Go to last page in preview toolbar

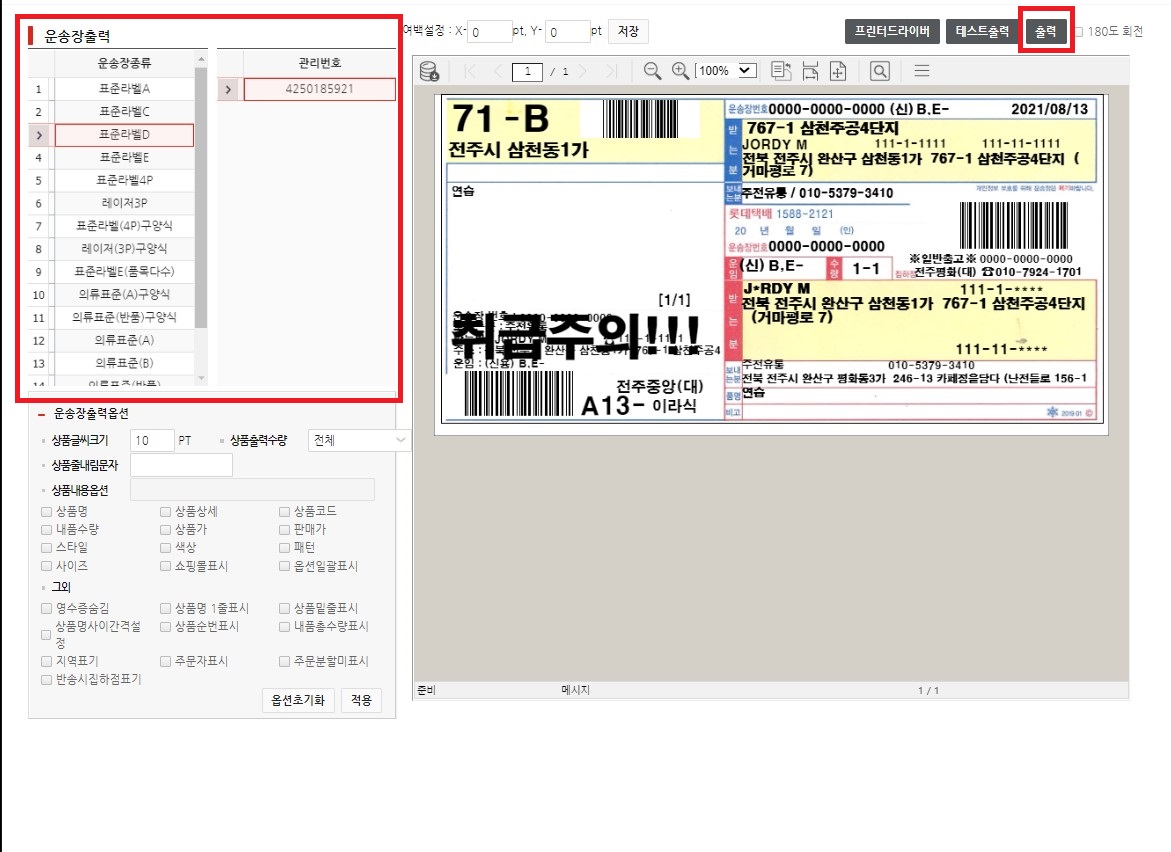(x=612, y=71)
